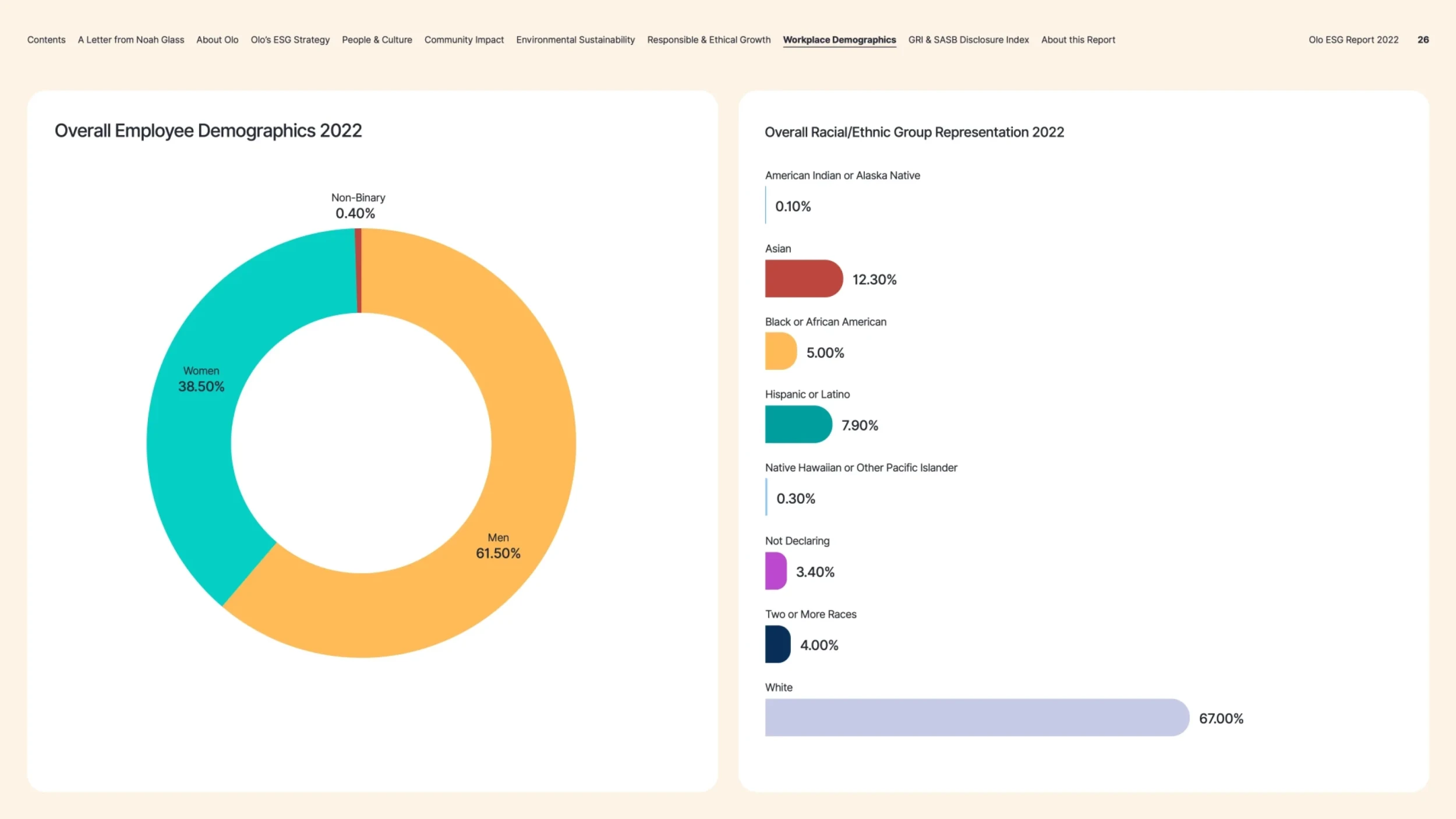The height and width of the screenshot is (819, 1456).
Task: Click the Overall Employee Demographics 2022 heading
Action: click(208, 130)
